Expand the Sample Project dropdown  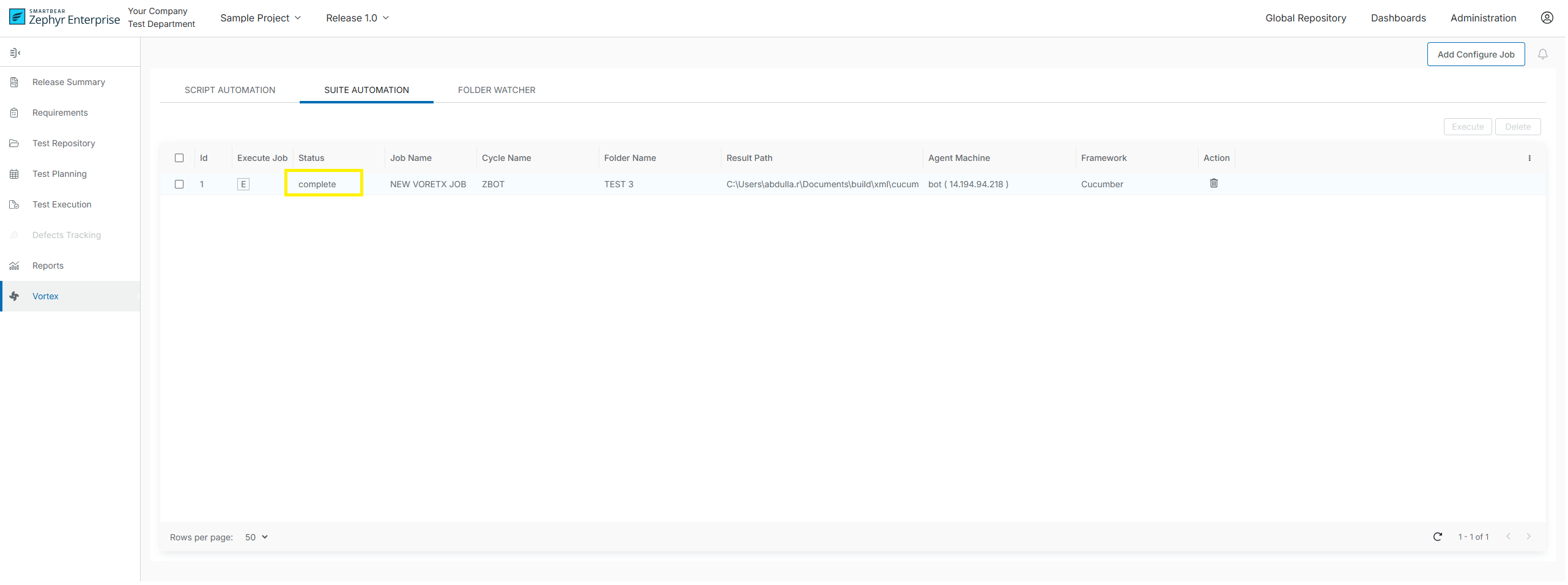(x=261, y=18)
